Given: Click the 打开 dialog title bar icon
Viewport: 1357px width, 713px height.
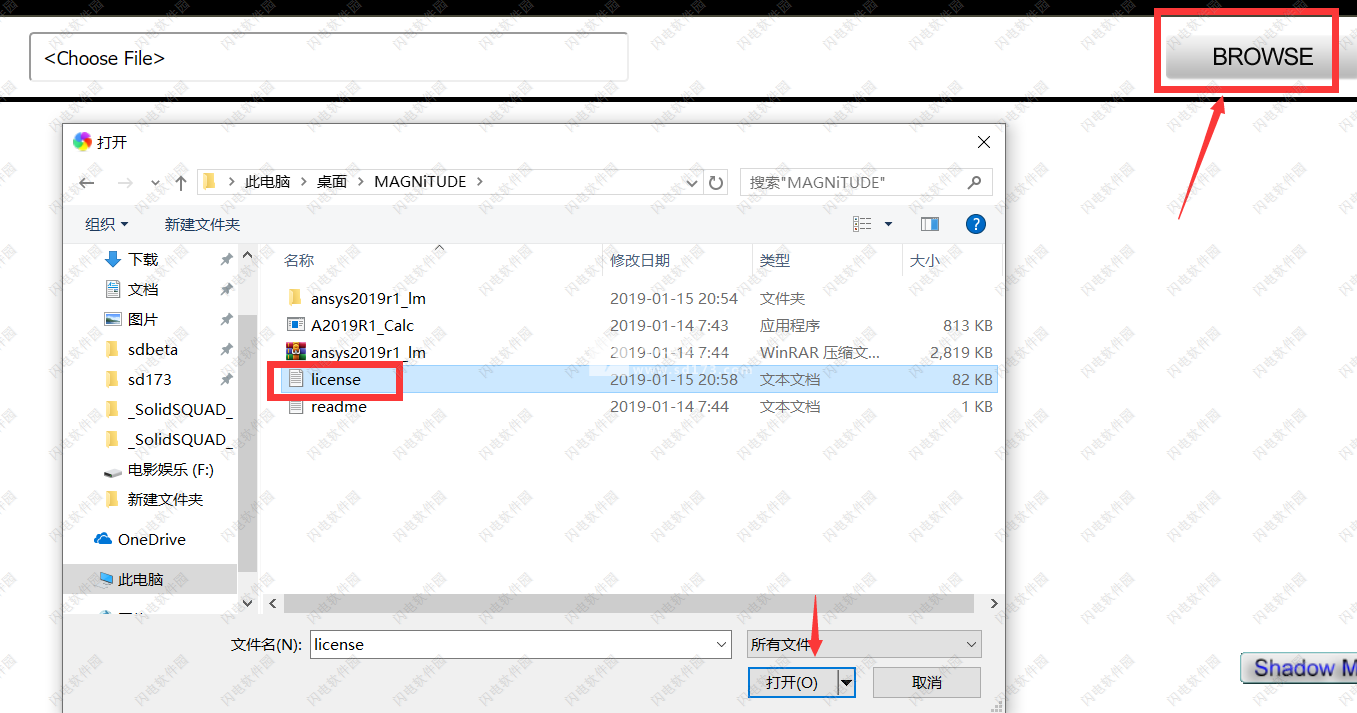Looking at the screenshot, I should [82, 142].
